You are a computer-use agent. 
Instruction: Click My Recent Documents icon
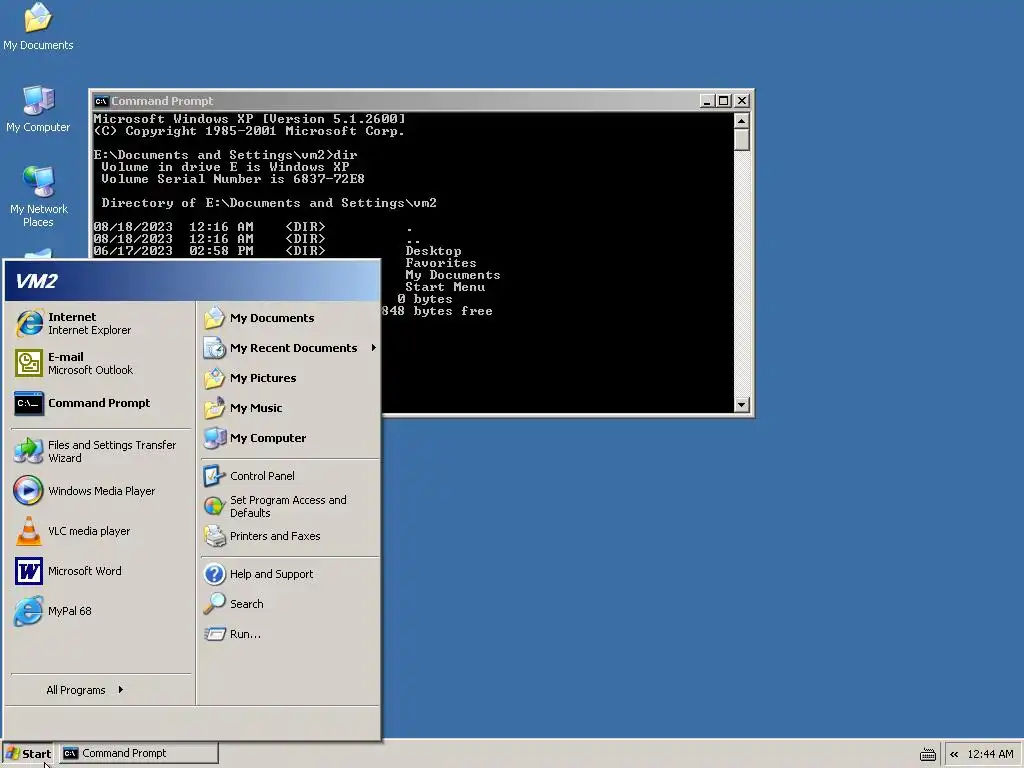coord(214,348)
